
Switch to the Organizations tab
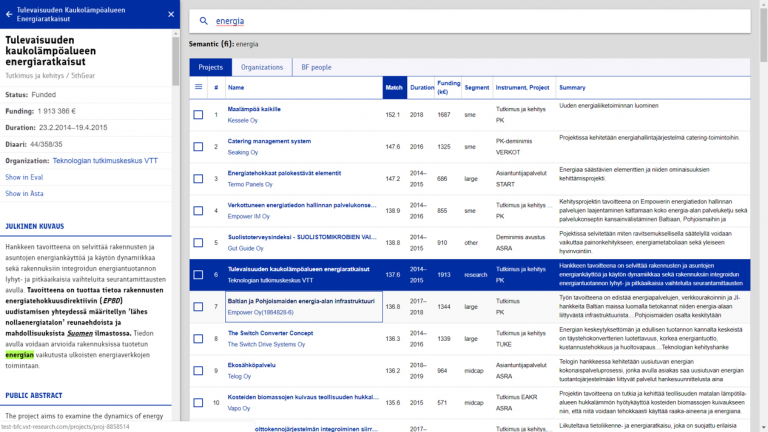click(262, 67)
